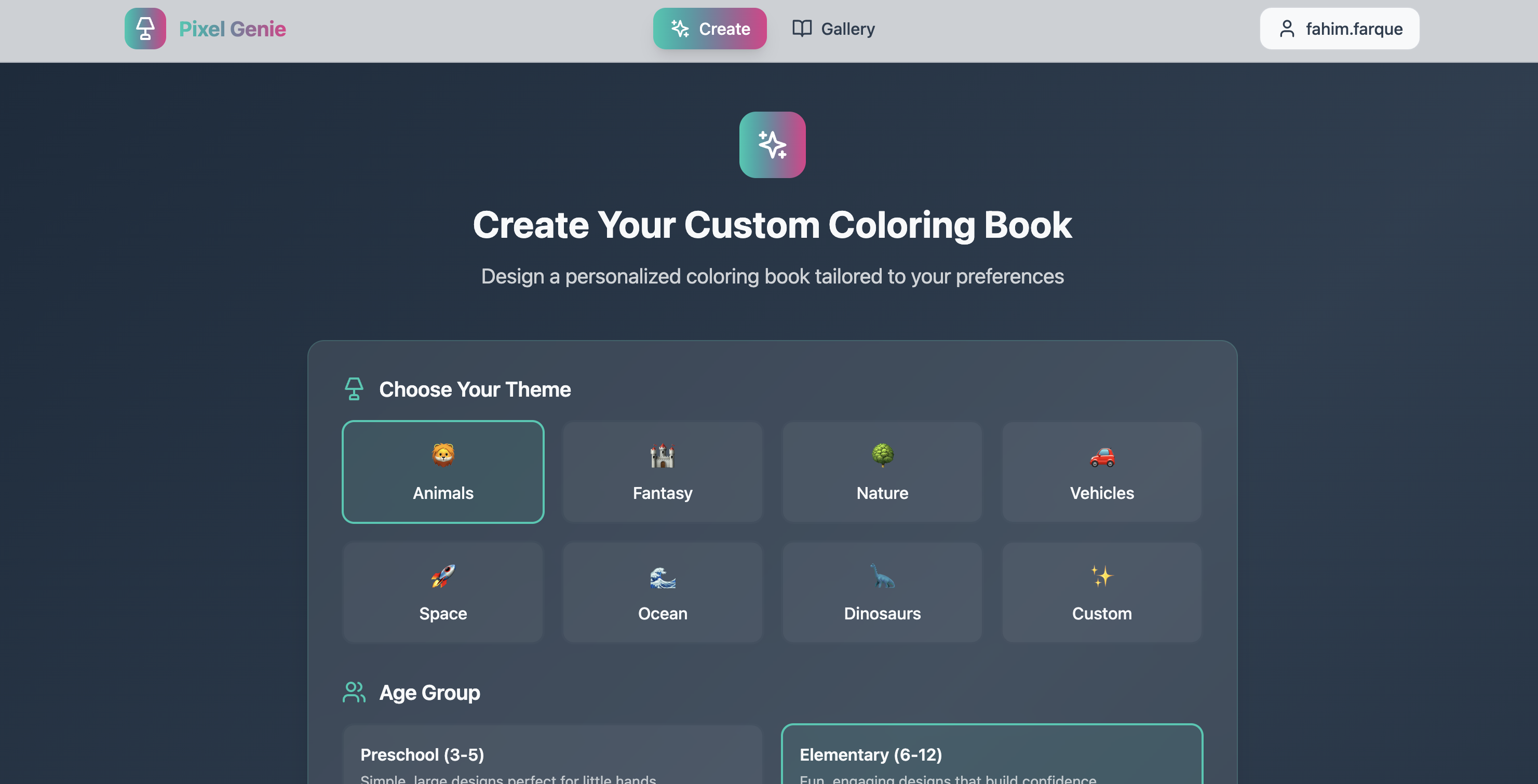Image resolution: width=1538 pixels, height=784 pixels.
Task: Select the Ocean theme tile
Action: tap(662, 592)
